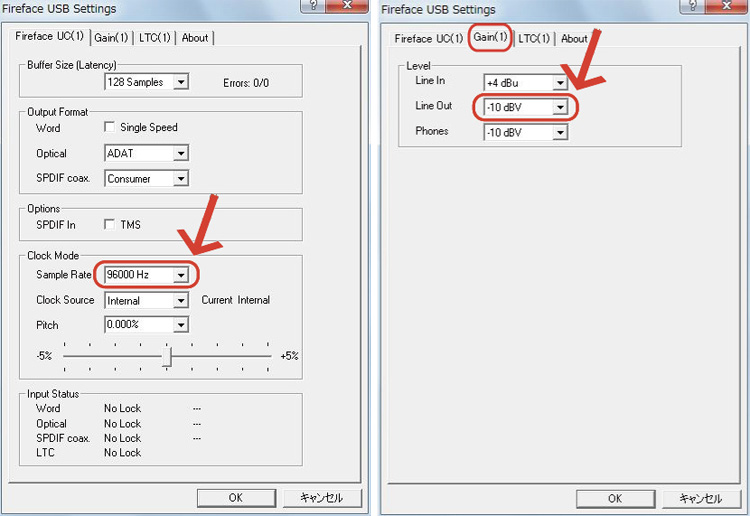Toggle the TMS checkbox for SPDIF In

110,225
